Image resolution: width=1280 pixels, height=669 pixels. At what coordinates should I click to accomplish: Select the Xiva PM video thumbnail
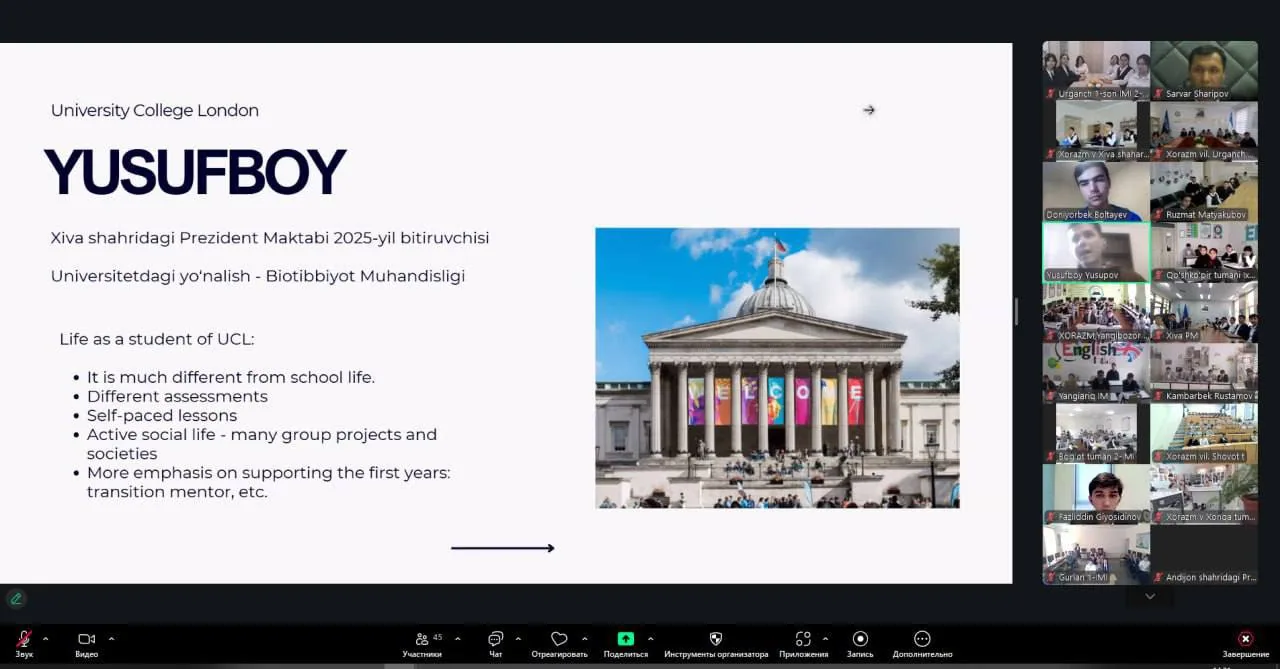click(1204, 312)
